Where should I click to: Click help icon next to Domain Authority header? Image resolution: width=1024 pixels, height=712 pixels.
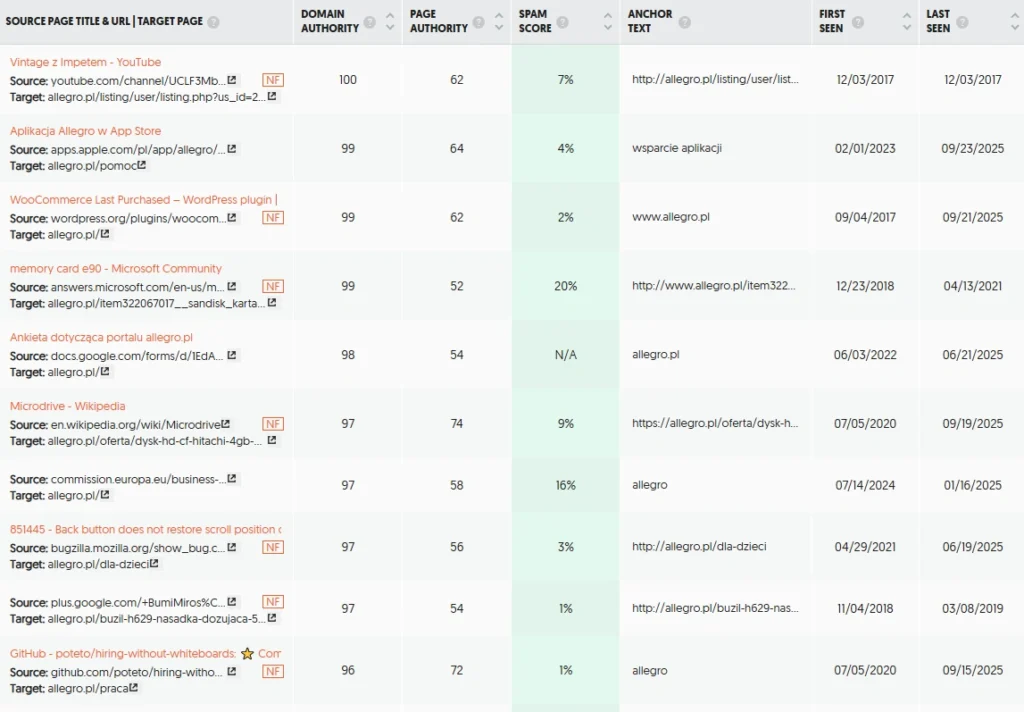click(x=370, y=22)
